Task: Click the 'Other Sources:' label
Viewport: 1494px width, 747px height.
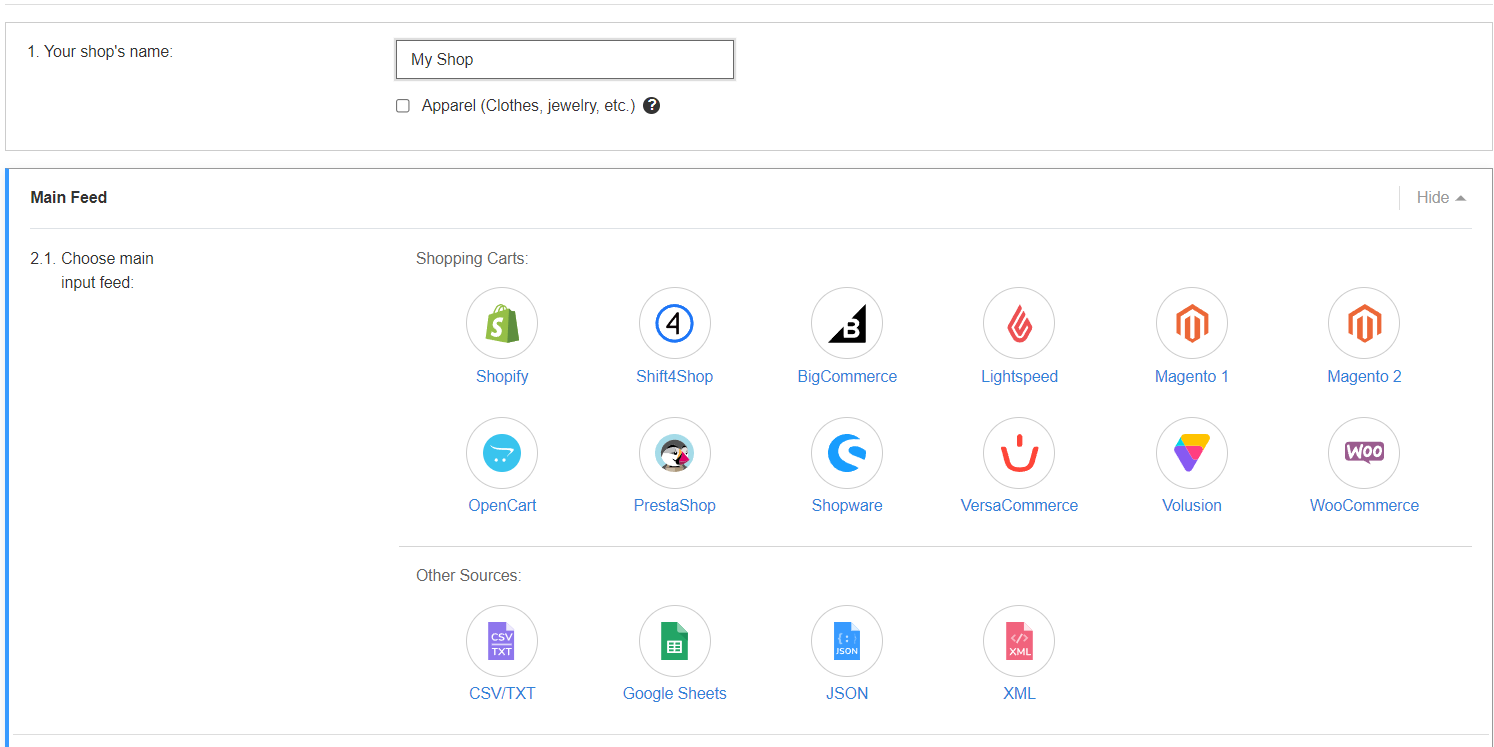Action: point(469,576)
